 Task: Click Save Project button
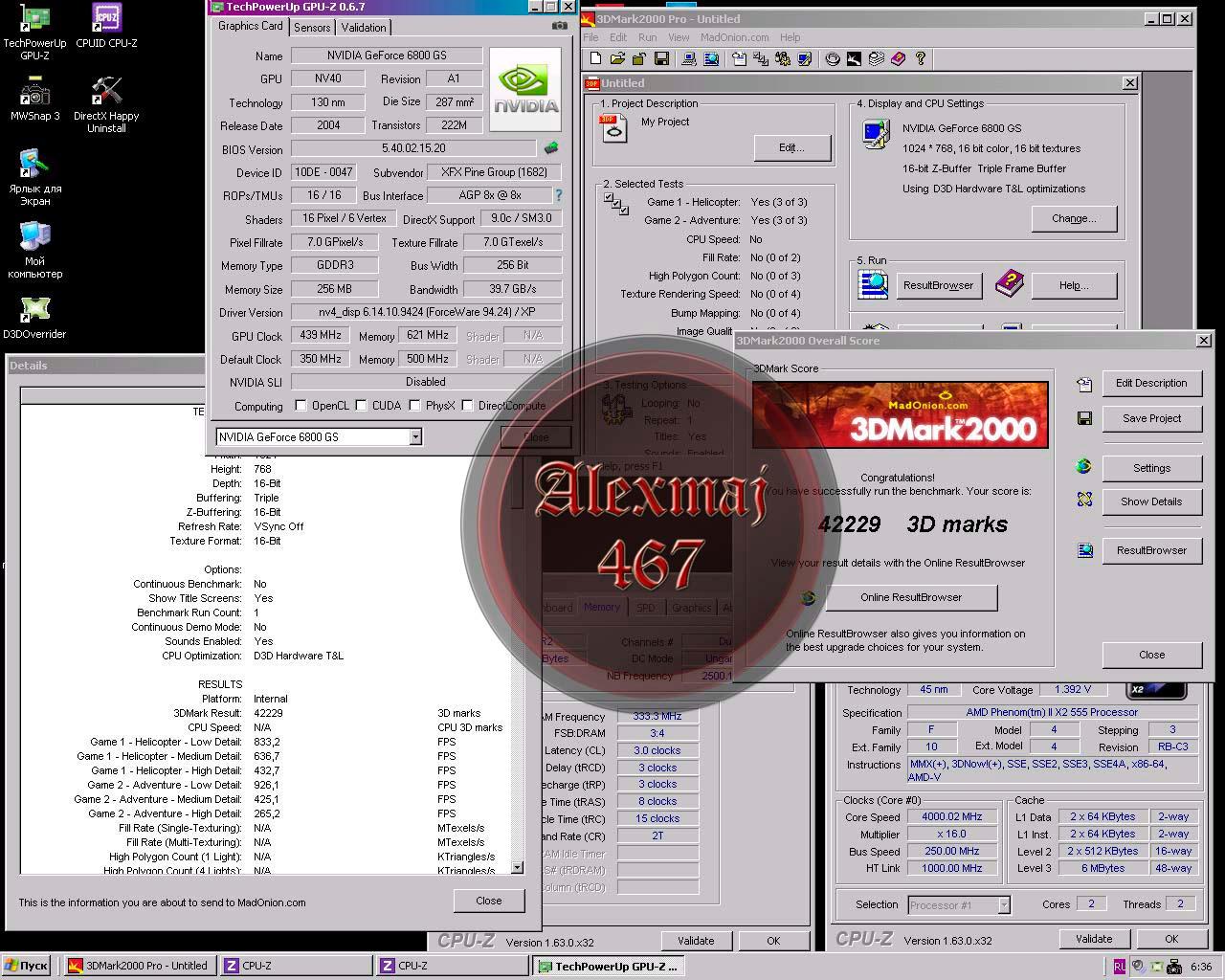tap(1151, 418)
